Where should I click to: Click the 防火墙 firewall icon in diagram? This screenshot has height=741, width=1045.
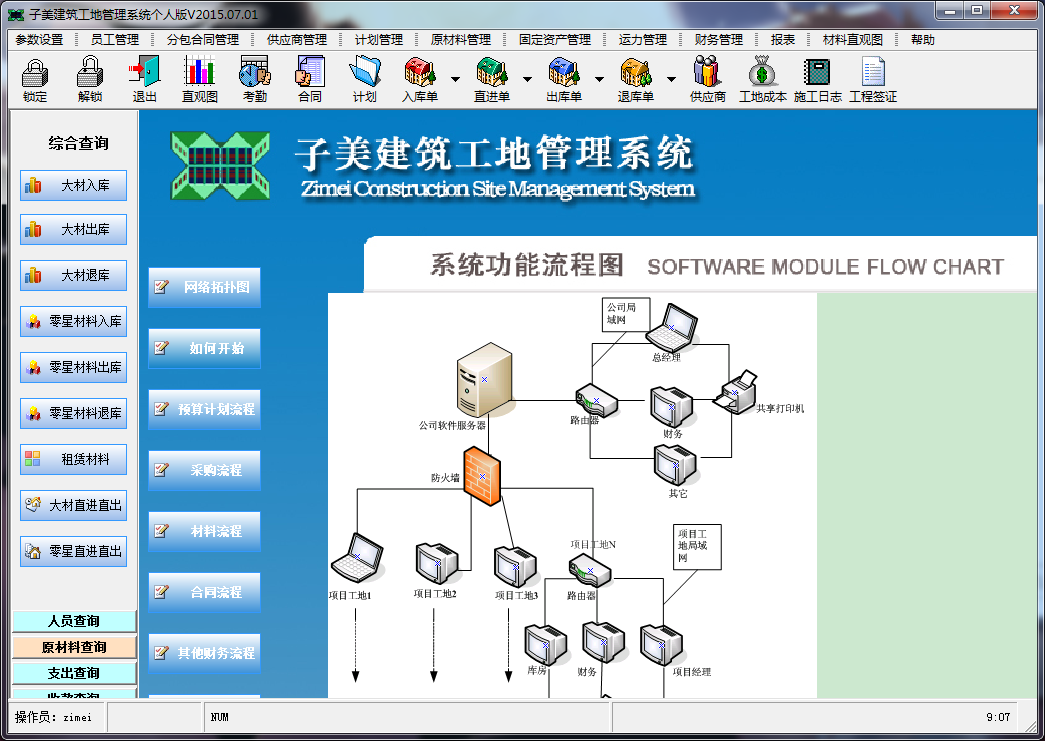coord(482,476)
